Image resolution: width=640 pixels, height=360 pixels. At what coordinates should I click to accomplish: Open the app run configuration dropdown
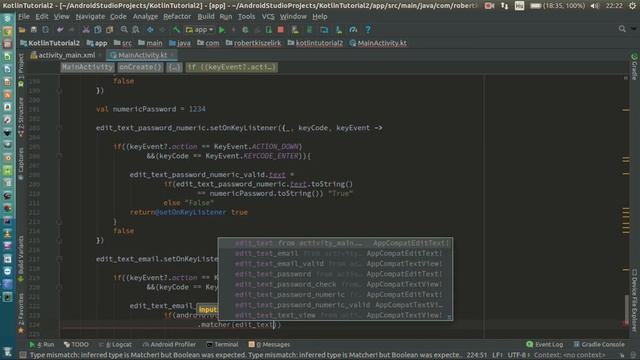pos(199,30)
